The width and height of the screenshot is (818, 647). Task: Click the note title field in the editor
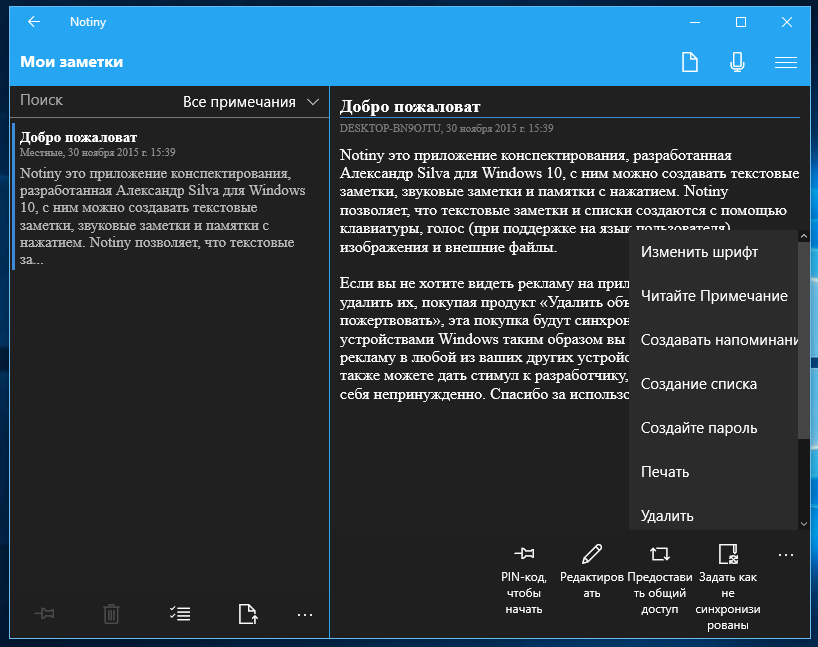[x=570, y=106]
